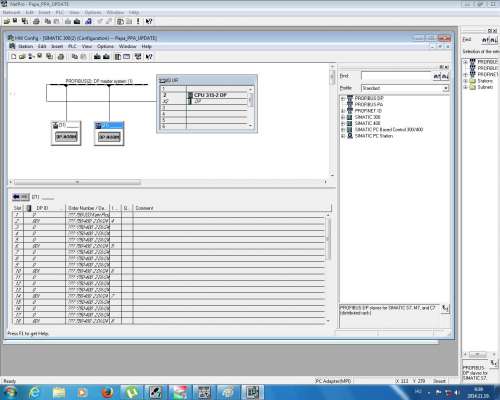Open Help menu in HW Config
The image size is (500, 400).
point(147,46)
